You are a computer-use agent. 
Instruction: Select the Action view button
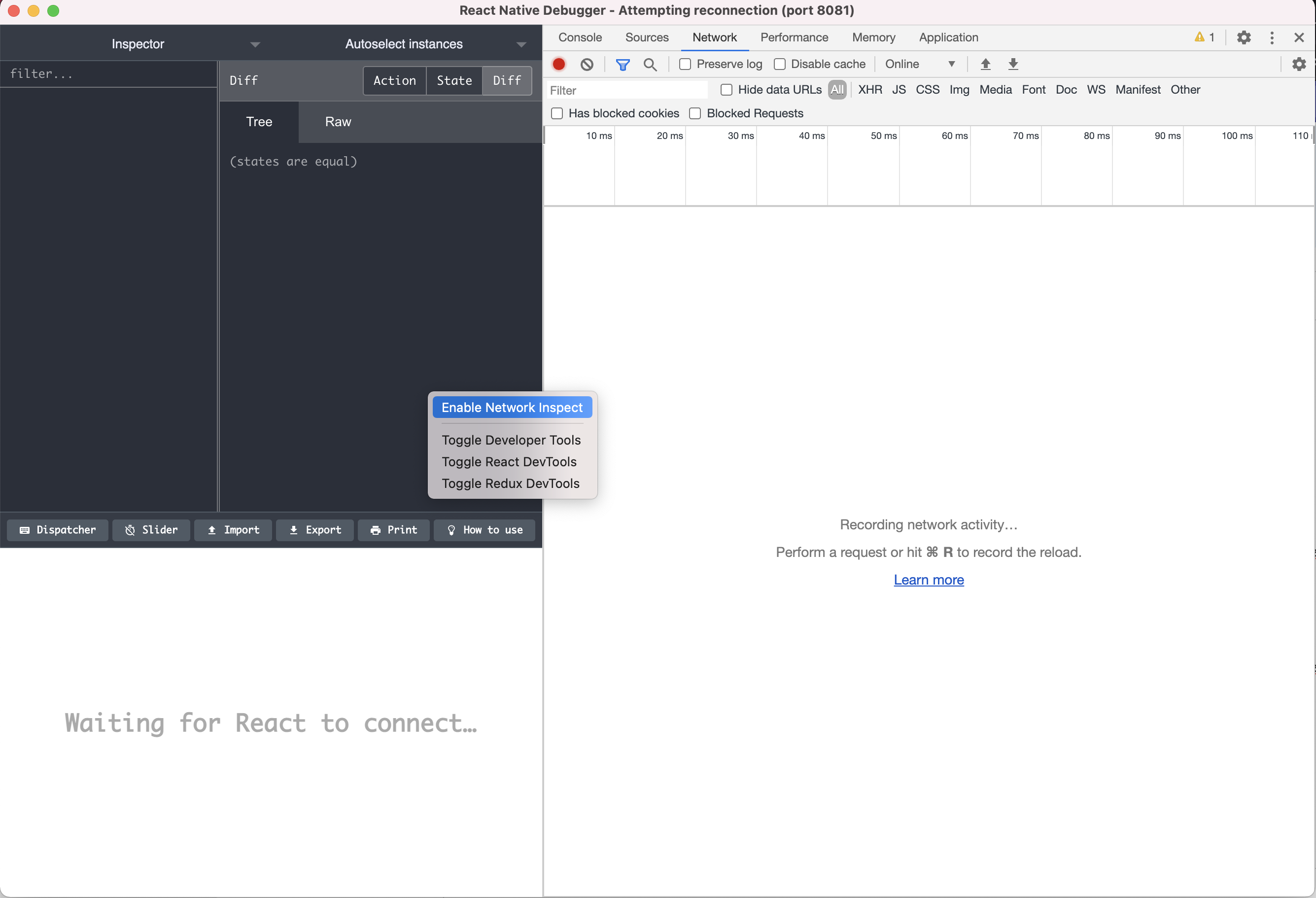395,80
